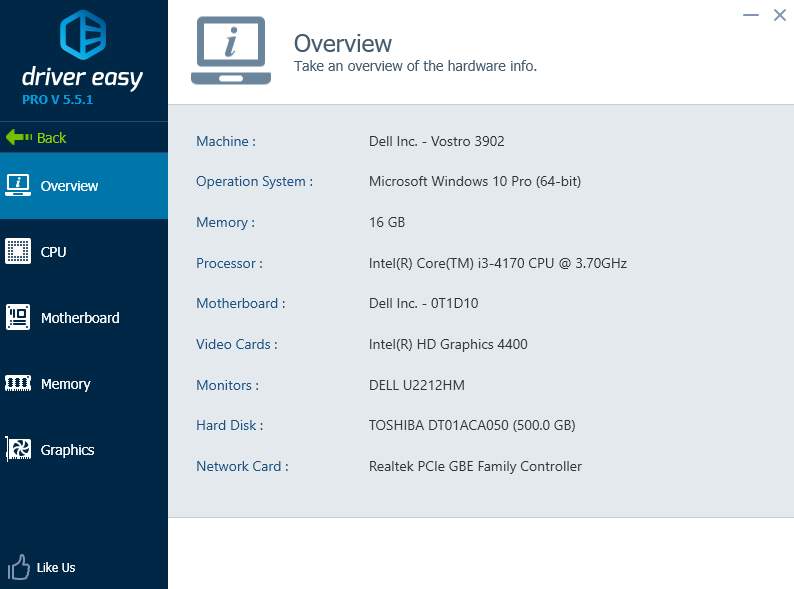
Task: Select 'Microsoft Windows 10 Pro (64-bit)' value
Action: [x=475, y=181]
